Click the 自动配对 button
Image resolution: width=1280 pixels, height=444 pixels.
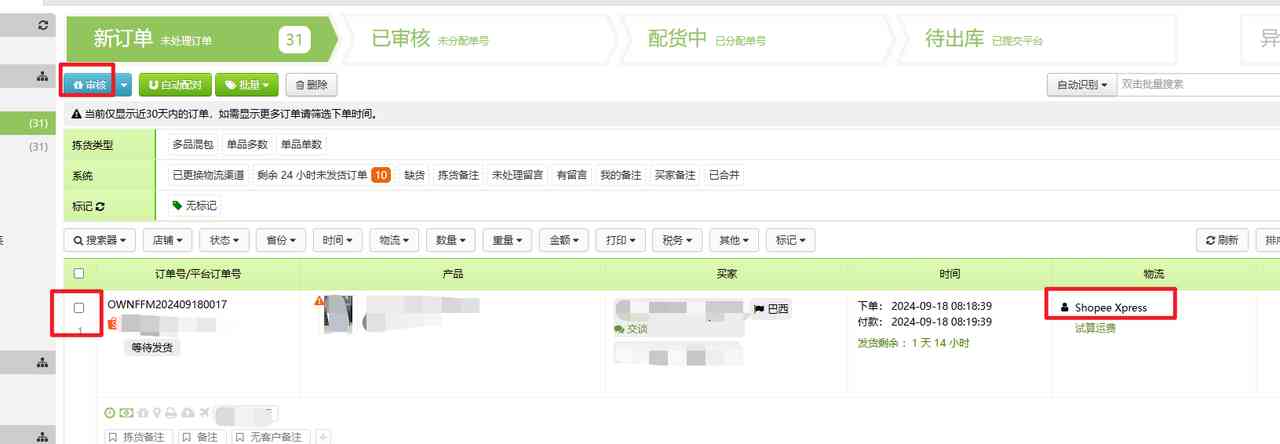click(x=174, y=85)
